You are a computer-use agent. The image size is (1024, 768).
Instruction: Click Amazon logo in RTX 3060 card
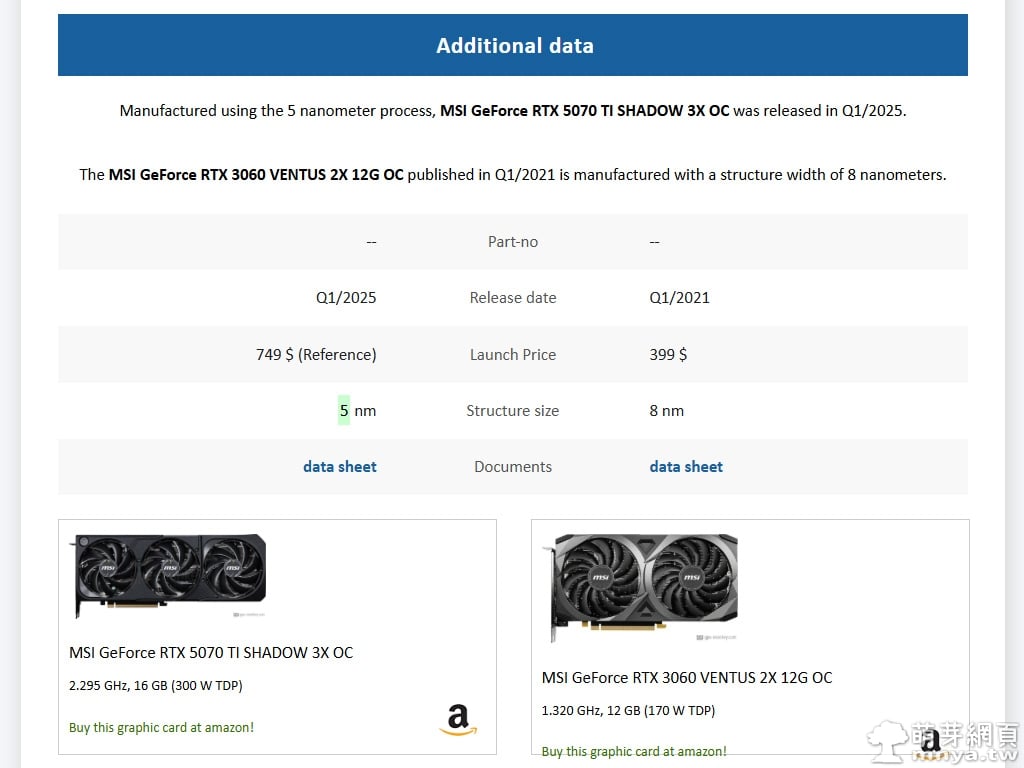click(x=931, y=741)
